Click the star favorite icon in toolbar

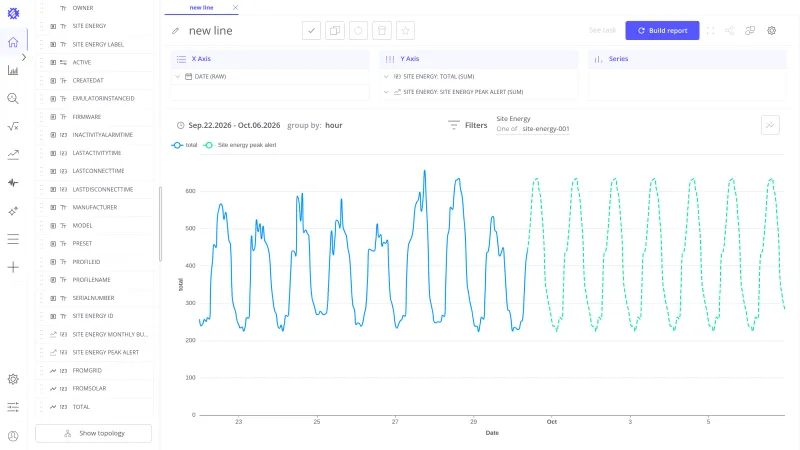tap(405, 31)
